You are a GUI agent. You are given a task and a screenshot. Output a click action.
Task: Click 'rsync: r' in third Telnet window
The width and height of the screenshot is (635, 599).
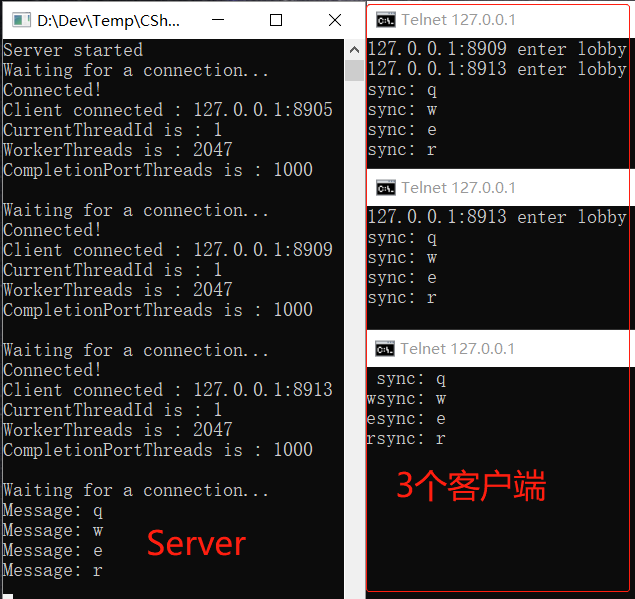406,439
